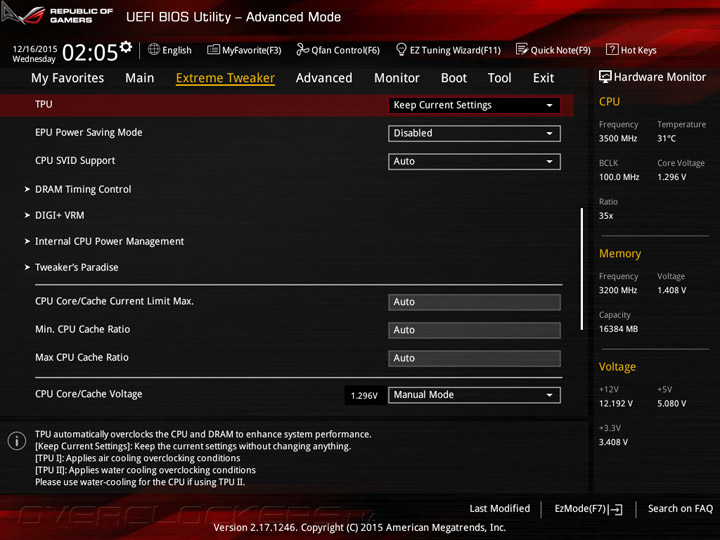
Task: Click memory voltage value 1.408 V
Action: pyautogui.click(x=671, y=290)
